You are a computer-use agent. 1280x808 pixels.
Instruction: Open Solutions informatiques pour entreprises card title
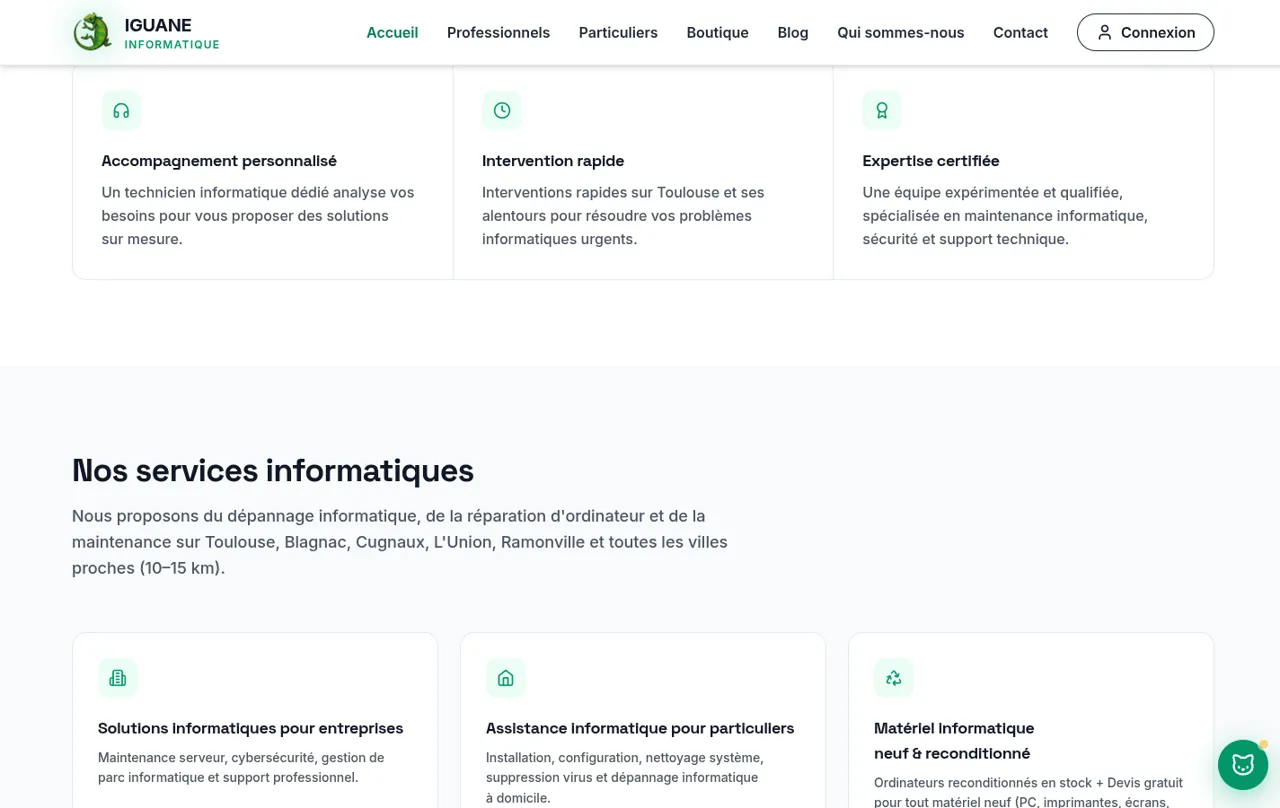pos(251,728)
